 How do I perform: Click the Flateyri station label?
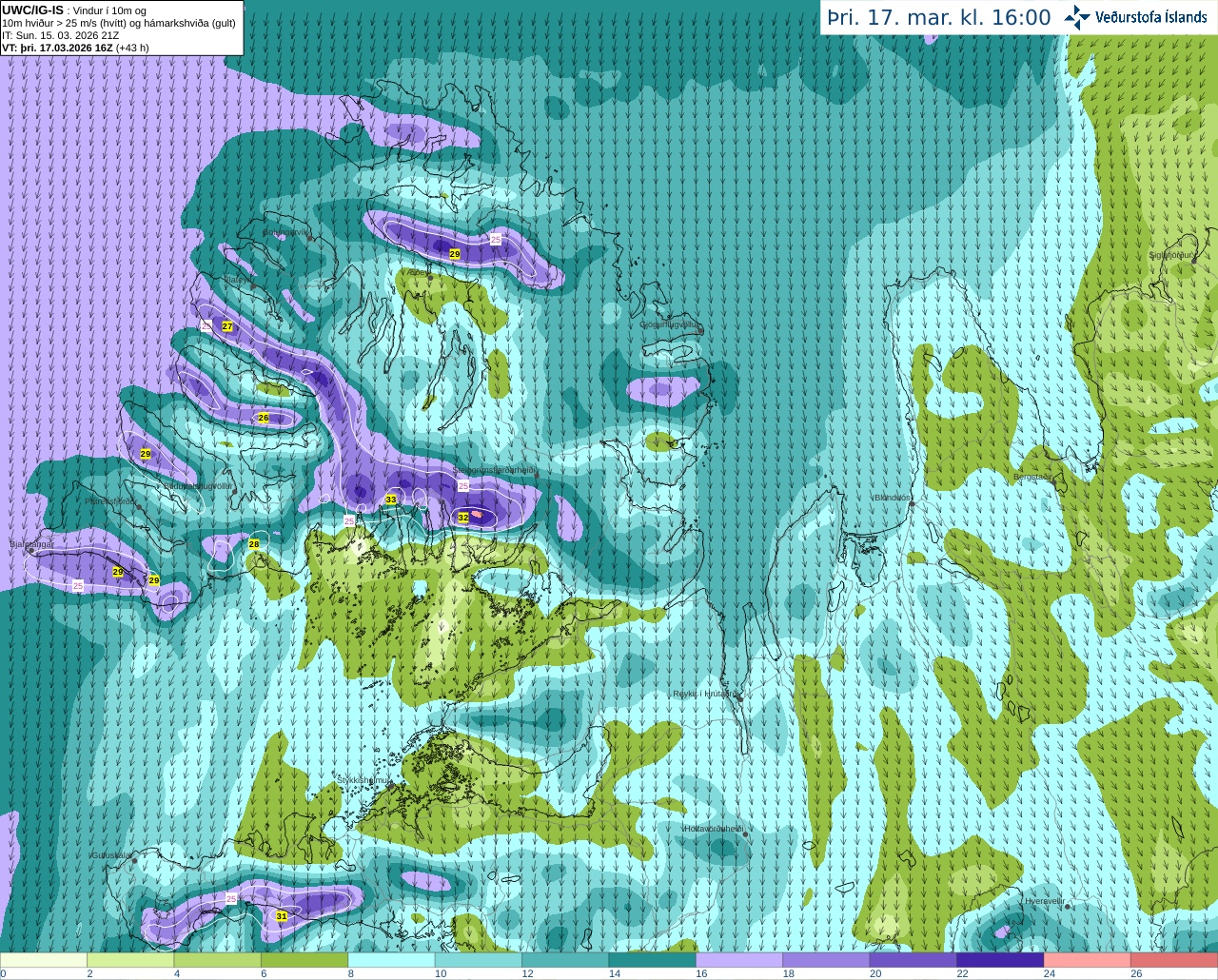pyautogui.click(x=239, y=280)
